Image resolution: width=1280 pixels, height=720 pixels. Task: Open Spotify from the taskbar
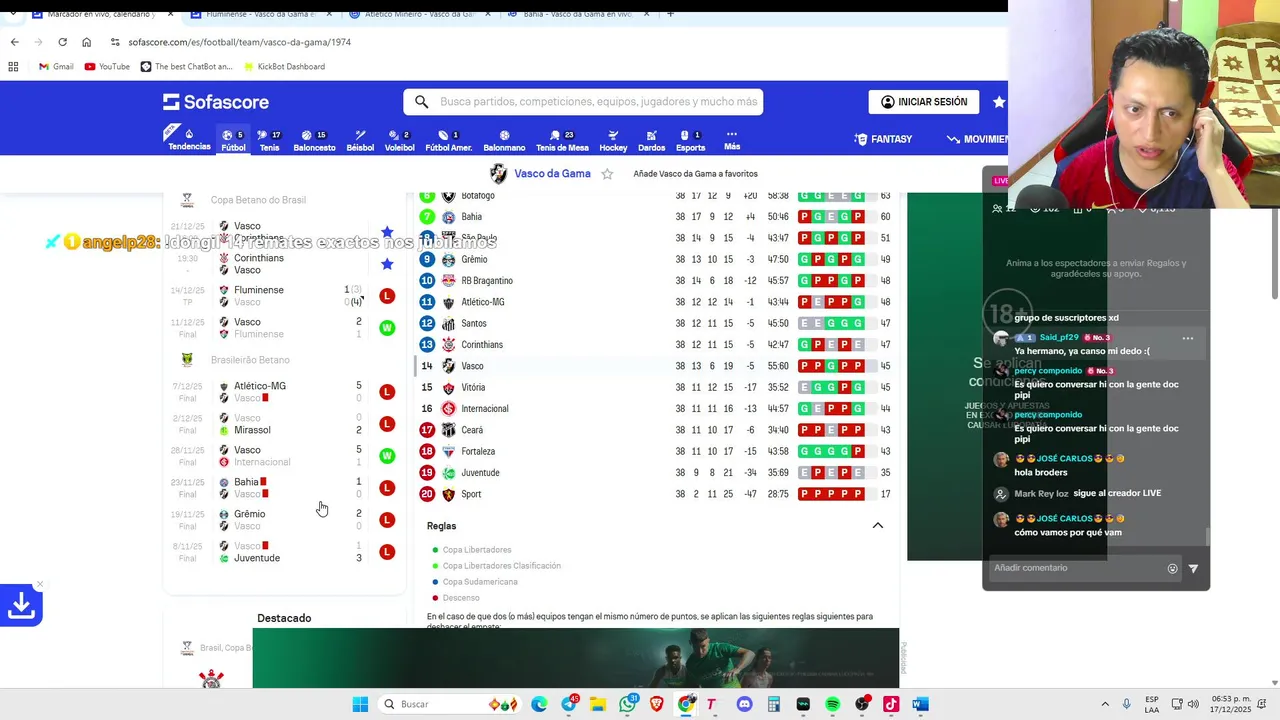pyautogui.click(x=832, y=704)
